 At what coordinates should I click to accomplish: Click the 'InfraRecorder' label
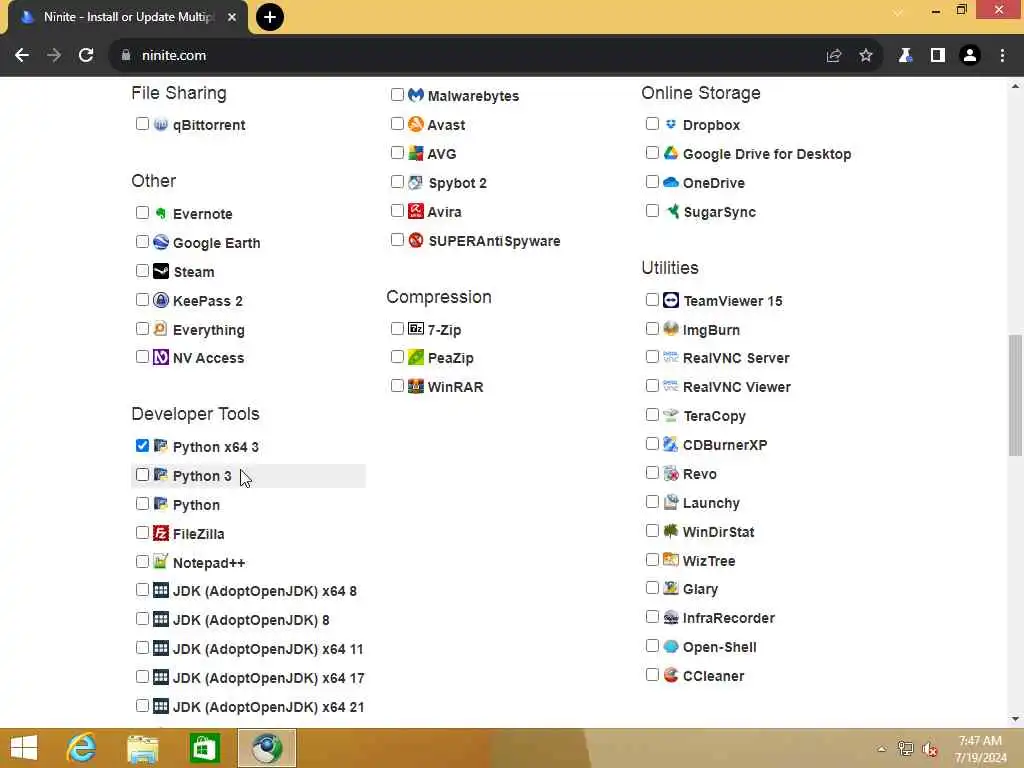729,618
